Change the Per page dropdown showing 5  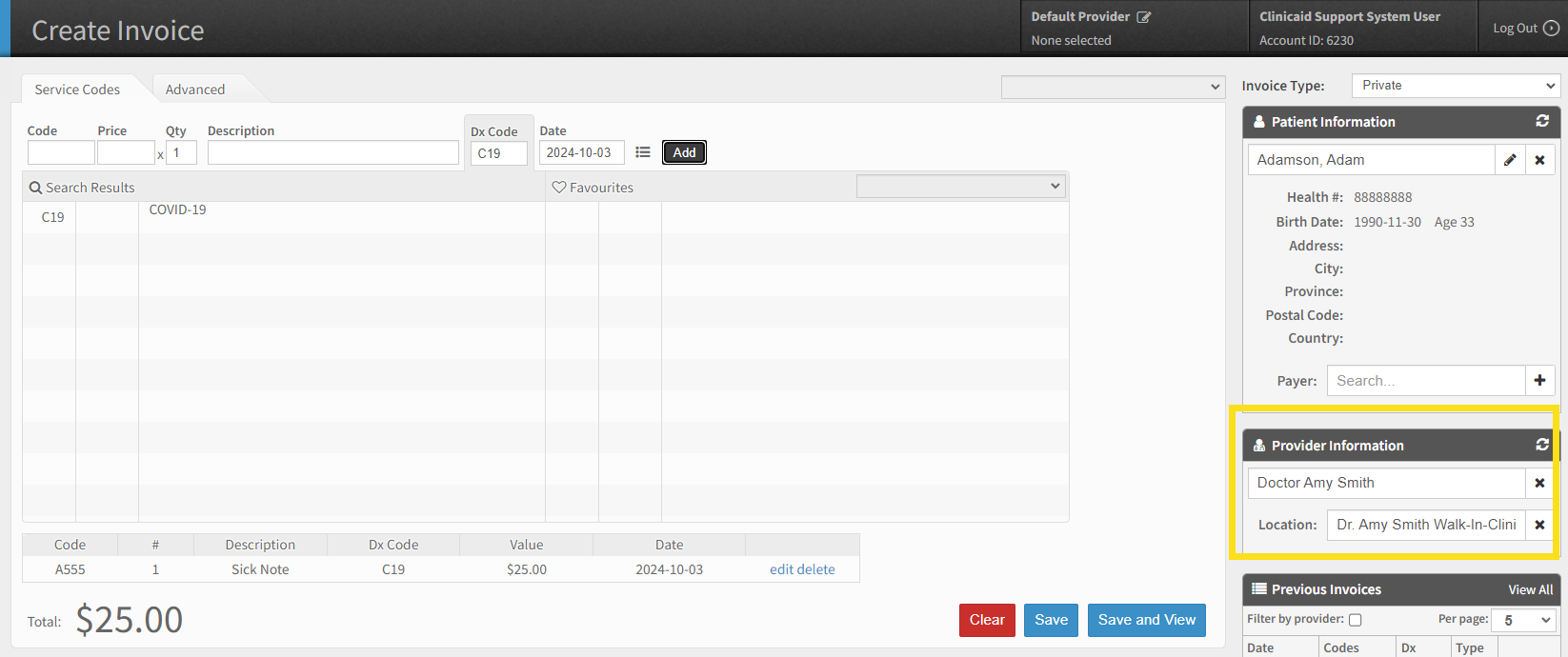click(x=1524, y=620)
